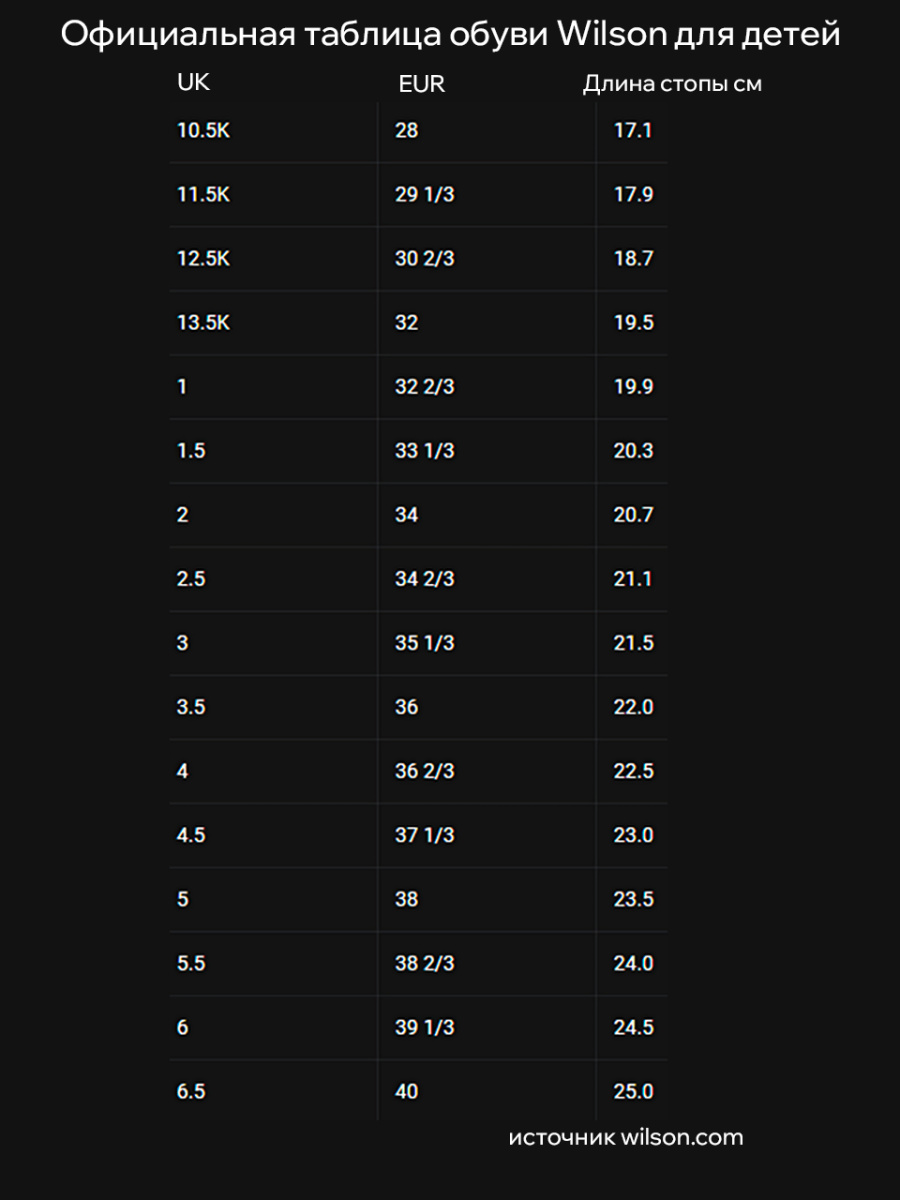The width and height of the screenshot is (900, 1200).
Task: Click the foot length 20.3 value
Action: click(633, 450)
